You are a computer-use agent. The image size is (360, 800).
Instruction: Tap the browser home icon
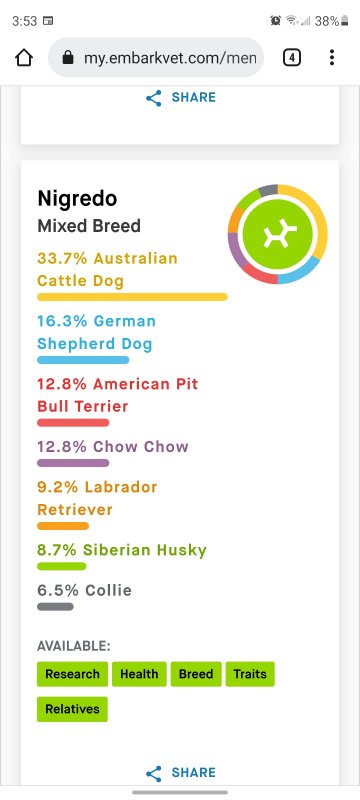coord(24,58)
